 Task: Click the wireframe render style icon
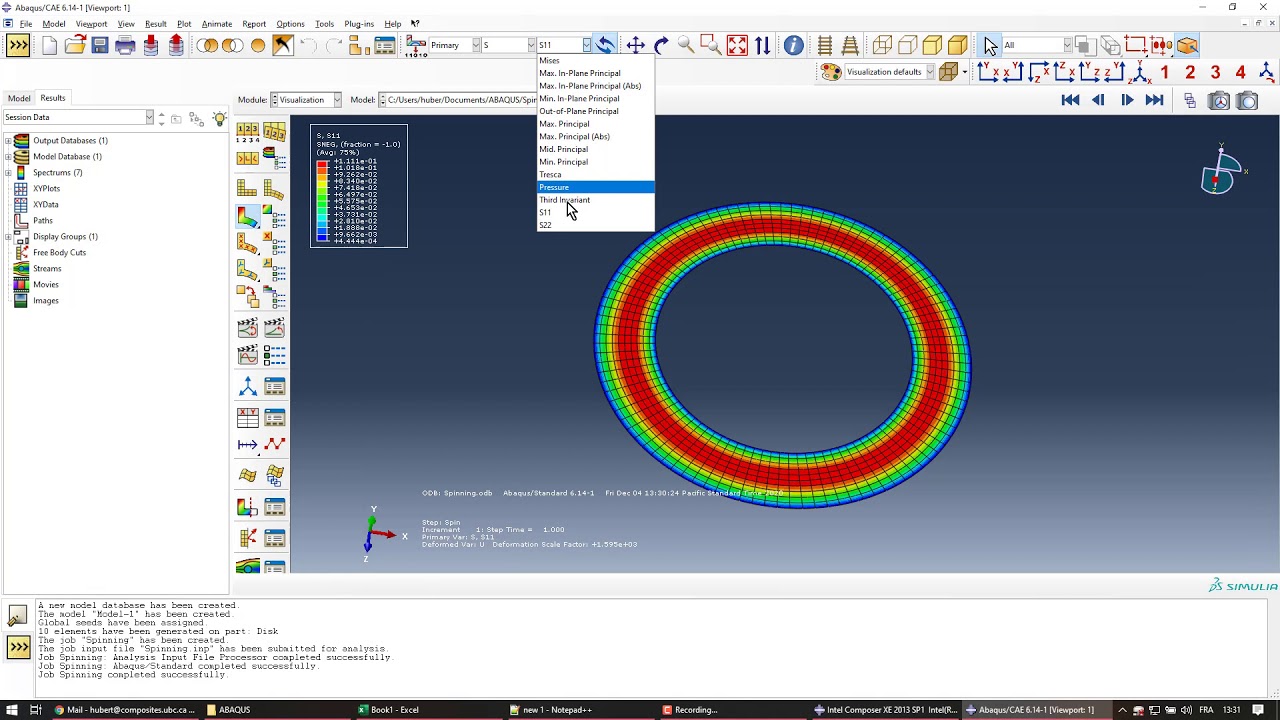click(x=882, y=45)
